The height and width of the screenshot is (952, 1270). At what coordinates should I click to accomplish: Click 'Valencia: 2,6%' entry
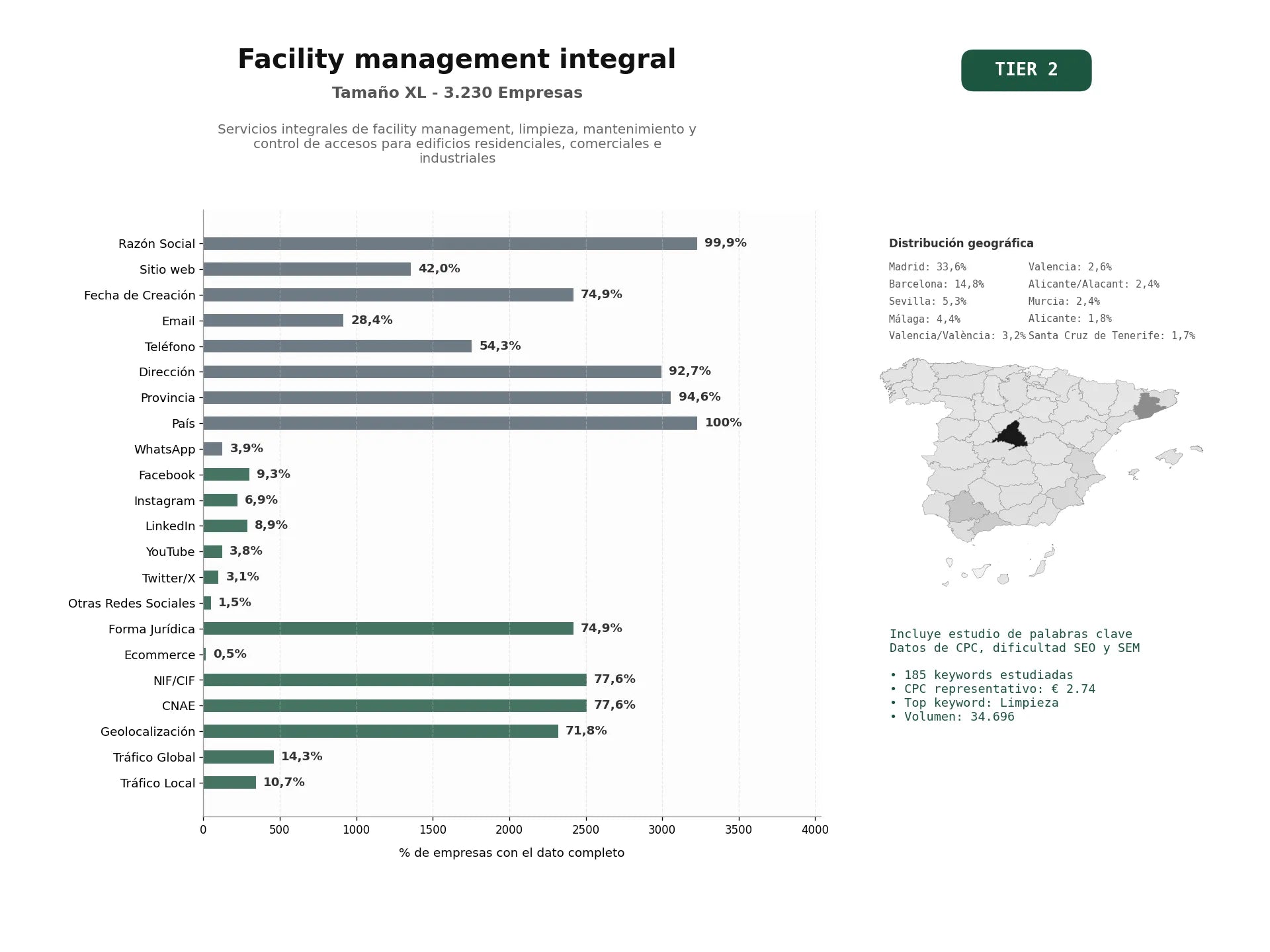tap(1070, 267)
